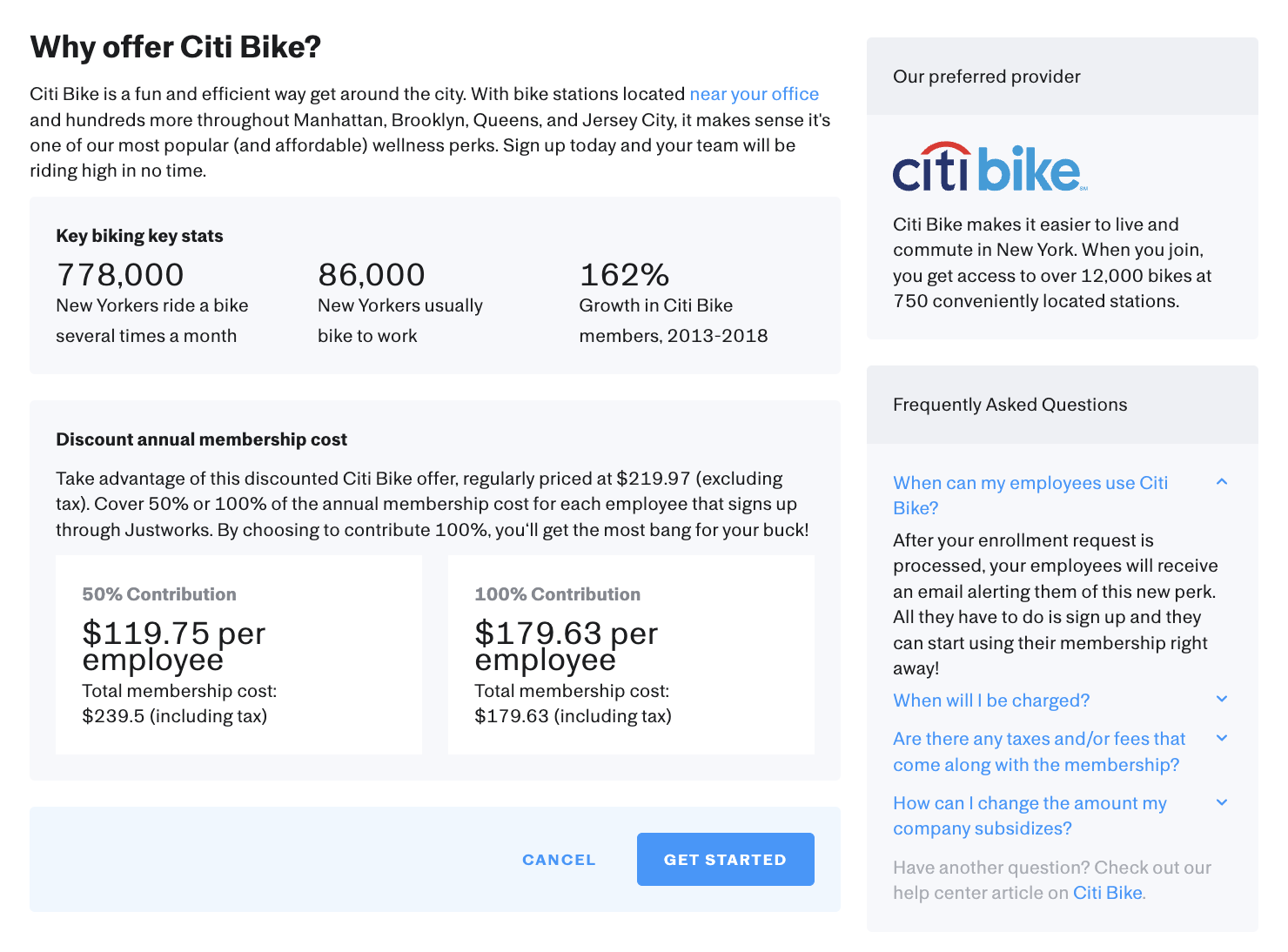Click the Get Started button
This screenshot has height=952, width=1288.
pyautogui.click(x=725, y=859)
